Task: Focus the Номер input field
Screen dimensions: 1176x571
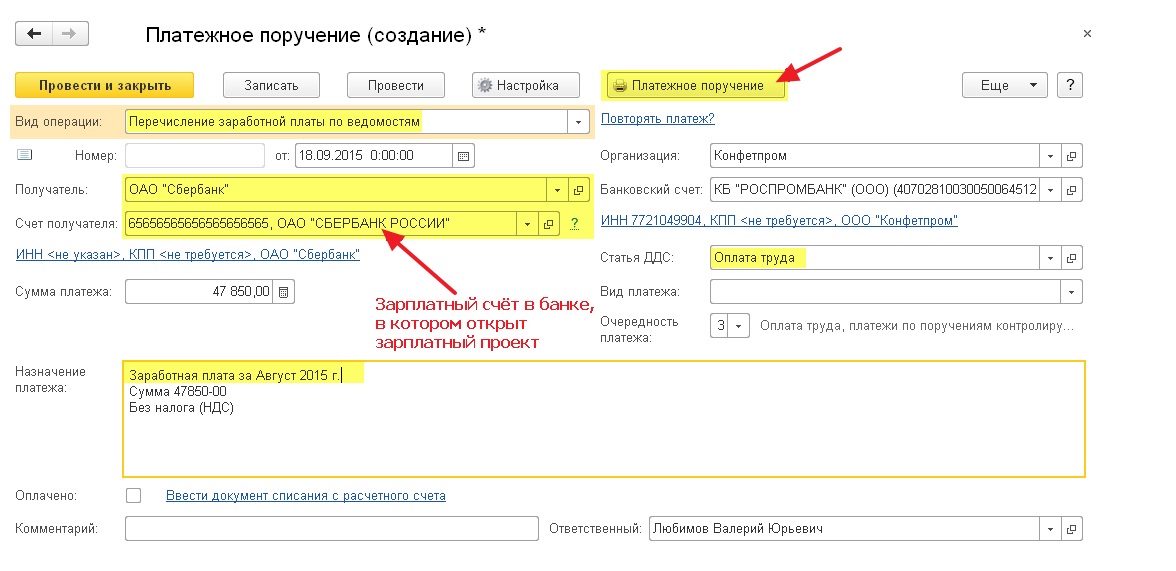Action: point(195,155)
